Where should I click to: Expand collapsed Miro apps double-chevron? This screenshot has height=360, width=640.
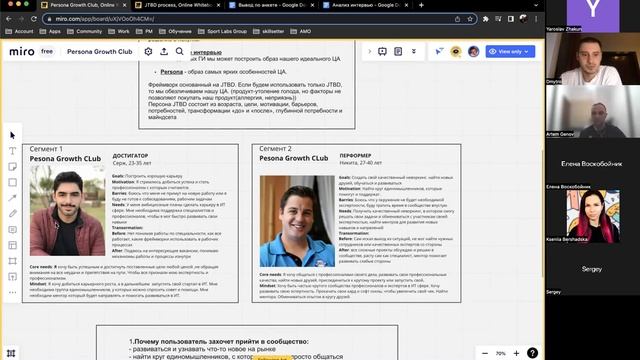pyautogui.click(x=413, y=51)
